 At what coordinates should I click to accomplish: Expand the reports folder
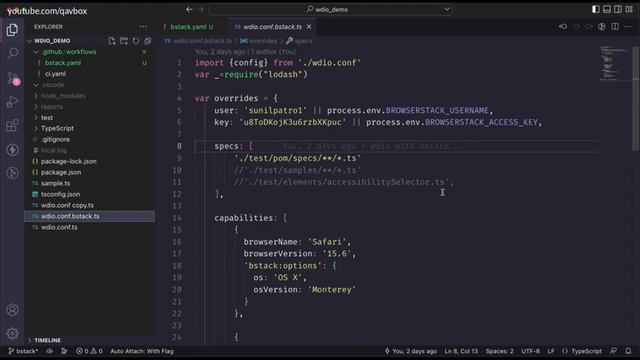click(x=52, y=107)
